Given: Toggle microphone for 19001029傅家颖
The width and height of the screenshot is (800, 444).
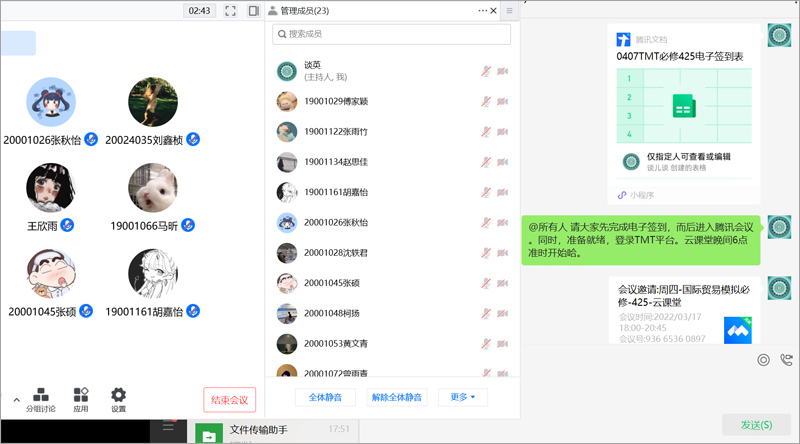Looking at the screenshot, I should (x=486, y=102).
